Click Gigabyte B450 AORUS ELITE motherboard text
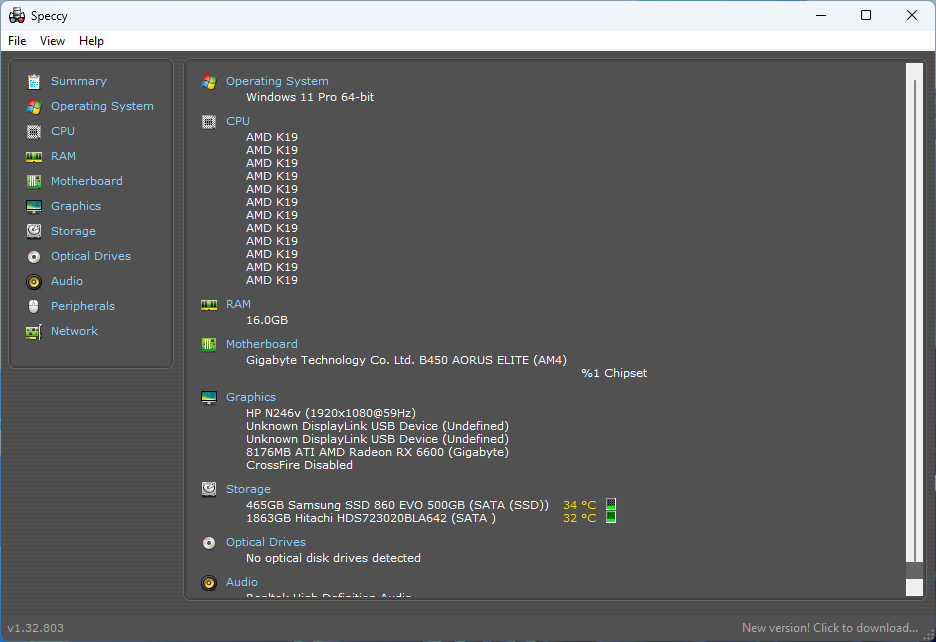Image resolution: width=936 pixels, height=642 pixels. coord(406,360)
